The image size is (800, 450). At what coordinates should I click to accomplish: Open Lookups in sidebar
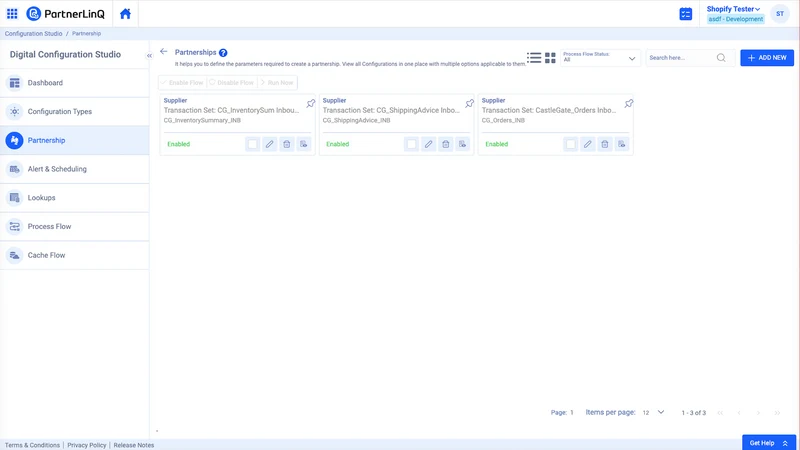(x=74, y=197)
